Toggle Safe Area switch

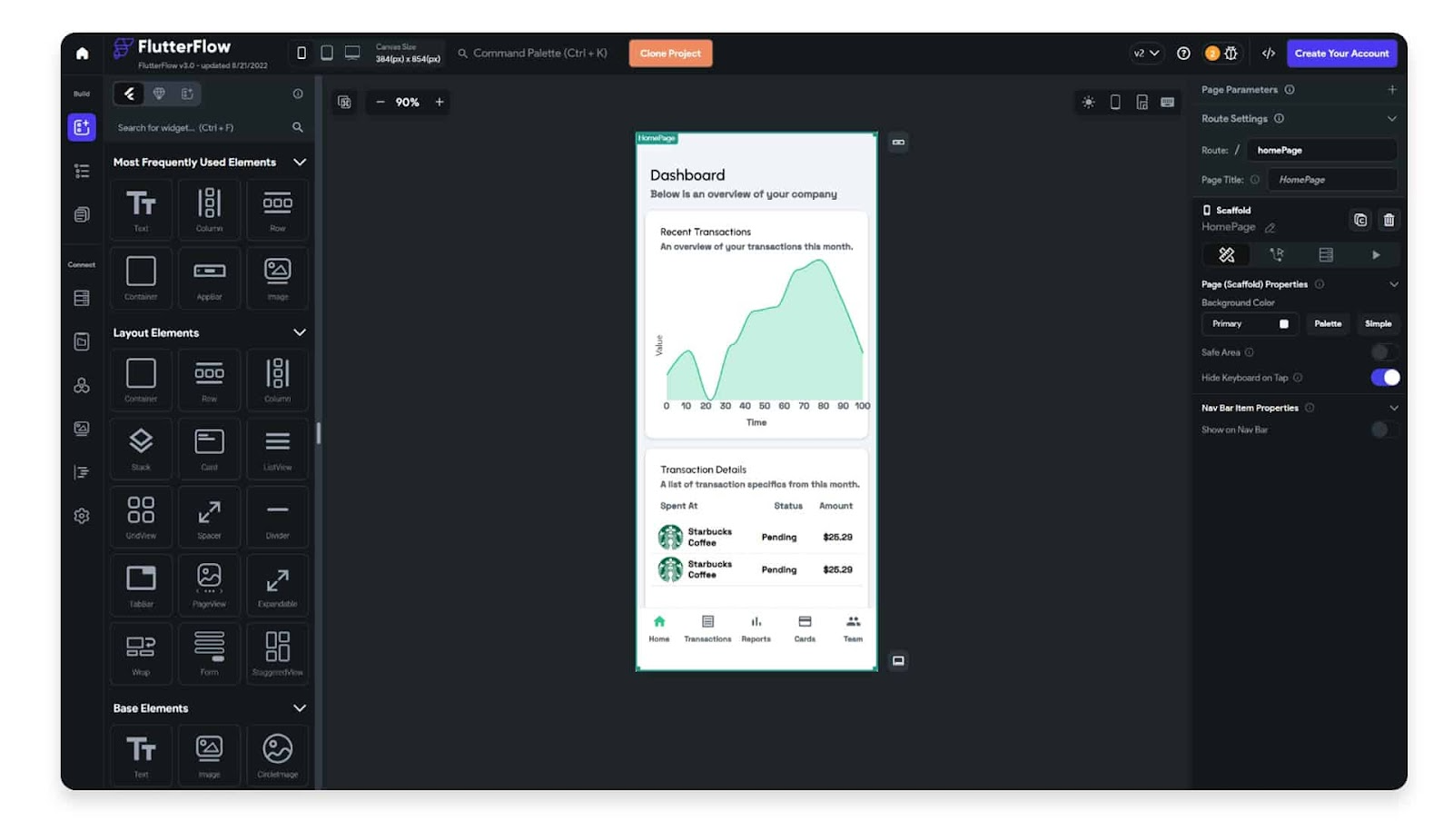[1384, 352]
